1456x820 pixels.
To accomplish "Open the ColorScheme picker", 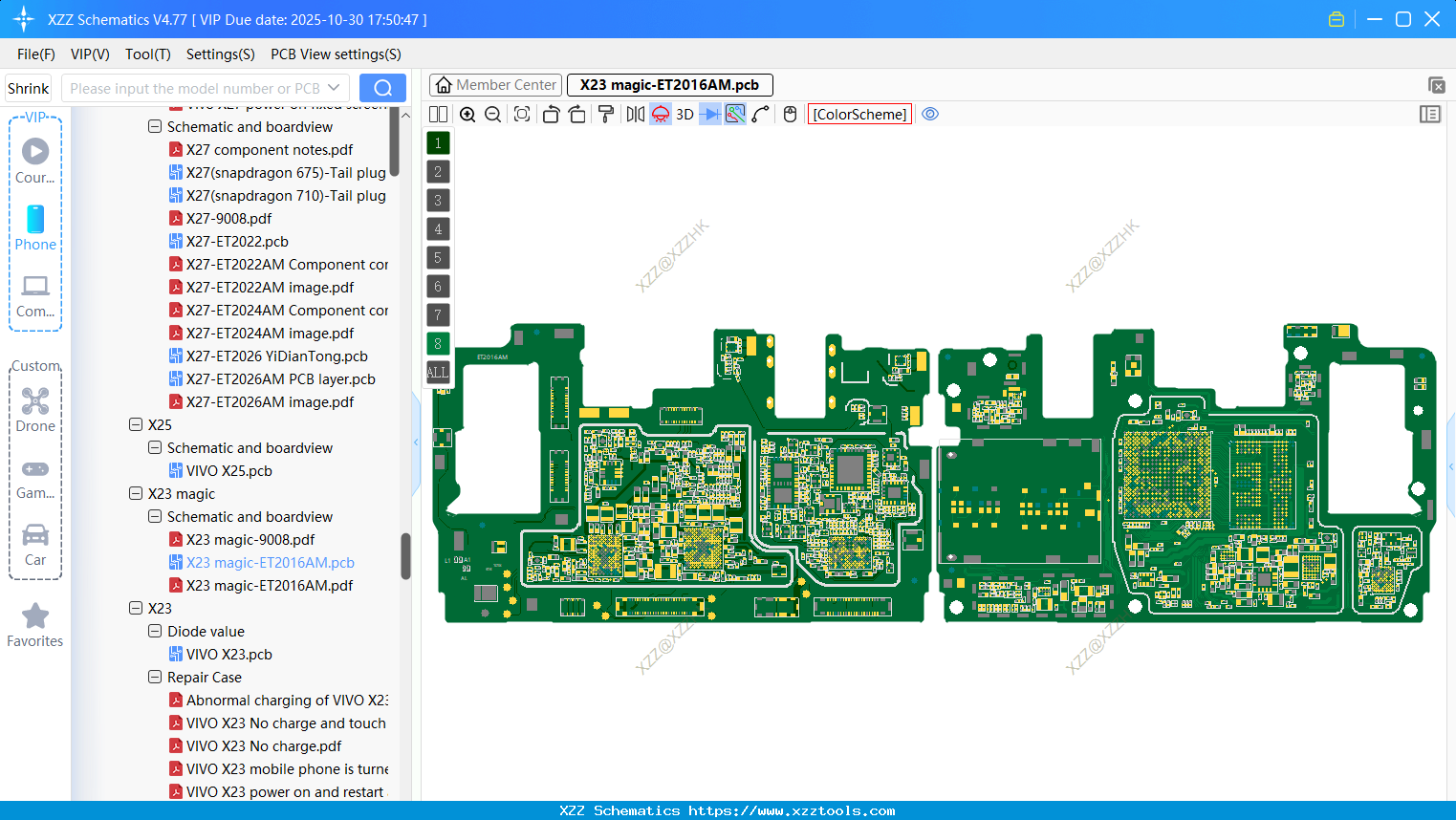I will click(x=859, y=115).
